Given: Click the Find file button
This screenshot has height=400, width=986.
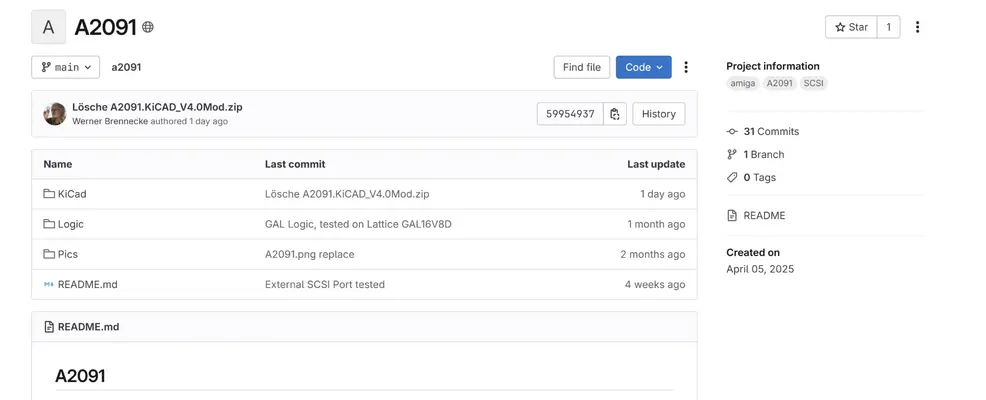Looking at the screenshot, I should (x=582, y=67).
